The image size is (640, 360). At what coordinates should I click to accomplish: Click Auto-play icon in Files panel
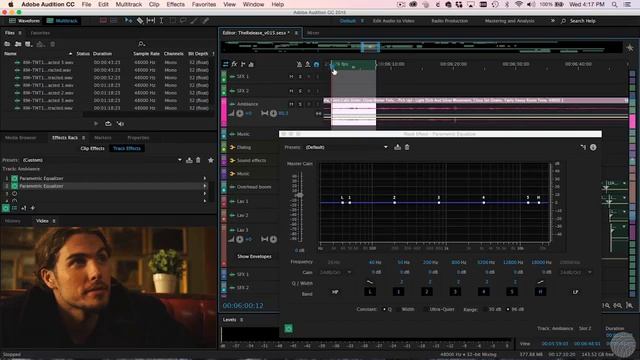pyautogui.click(x=120, y=124)
